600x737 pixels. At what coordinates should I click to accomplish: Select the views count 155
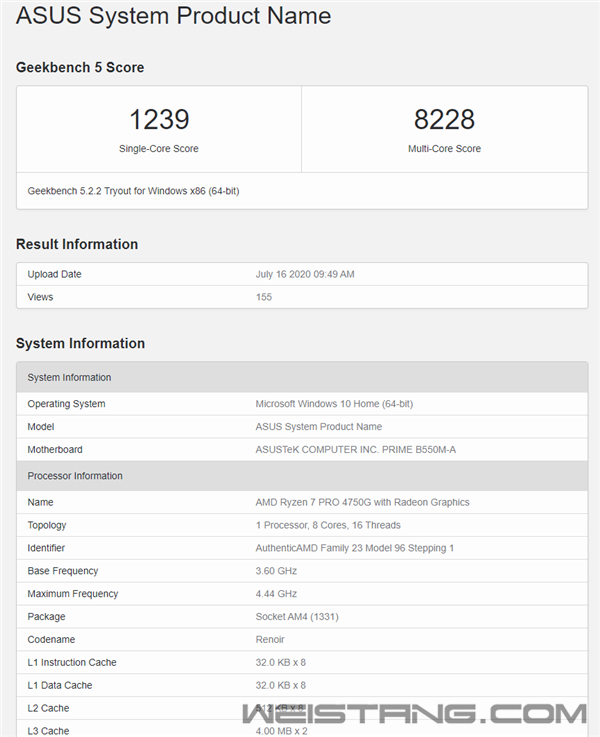[264, 297]
